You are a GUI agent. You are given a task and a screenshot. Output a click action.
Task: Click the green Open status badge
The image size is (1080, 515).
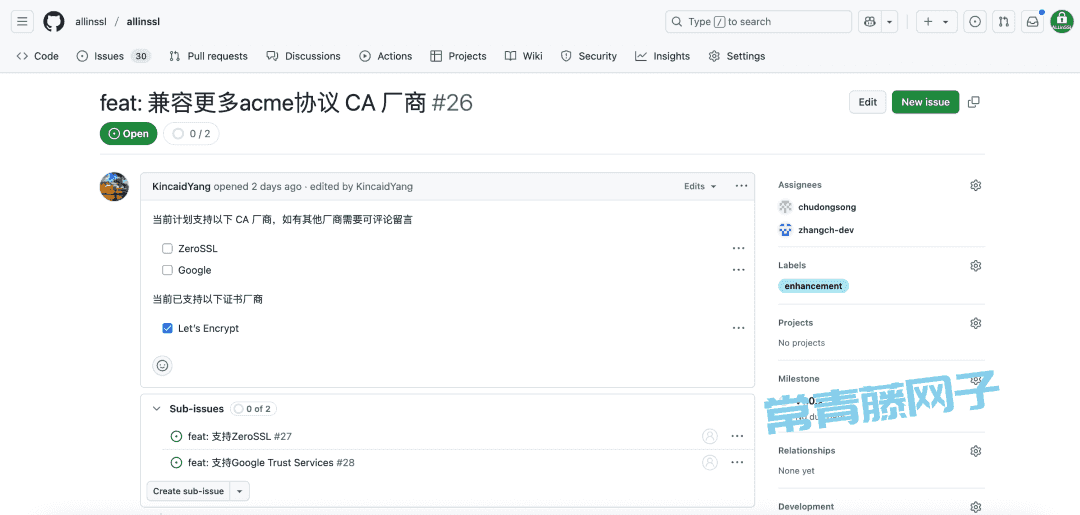(129, 134)
